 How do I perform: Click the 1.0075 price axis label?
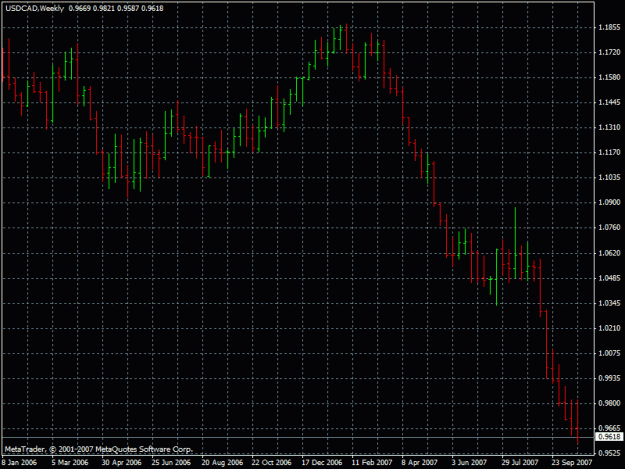(609, 353)
